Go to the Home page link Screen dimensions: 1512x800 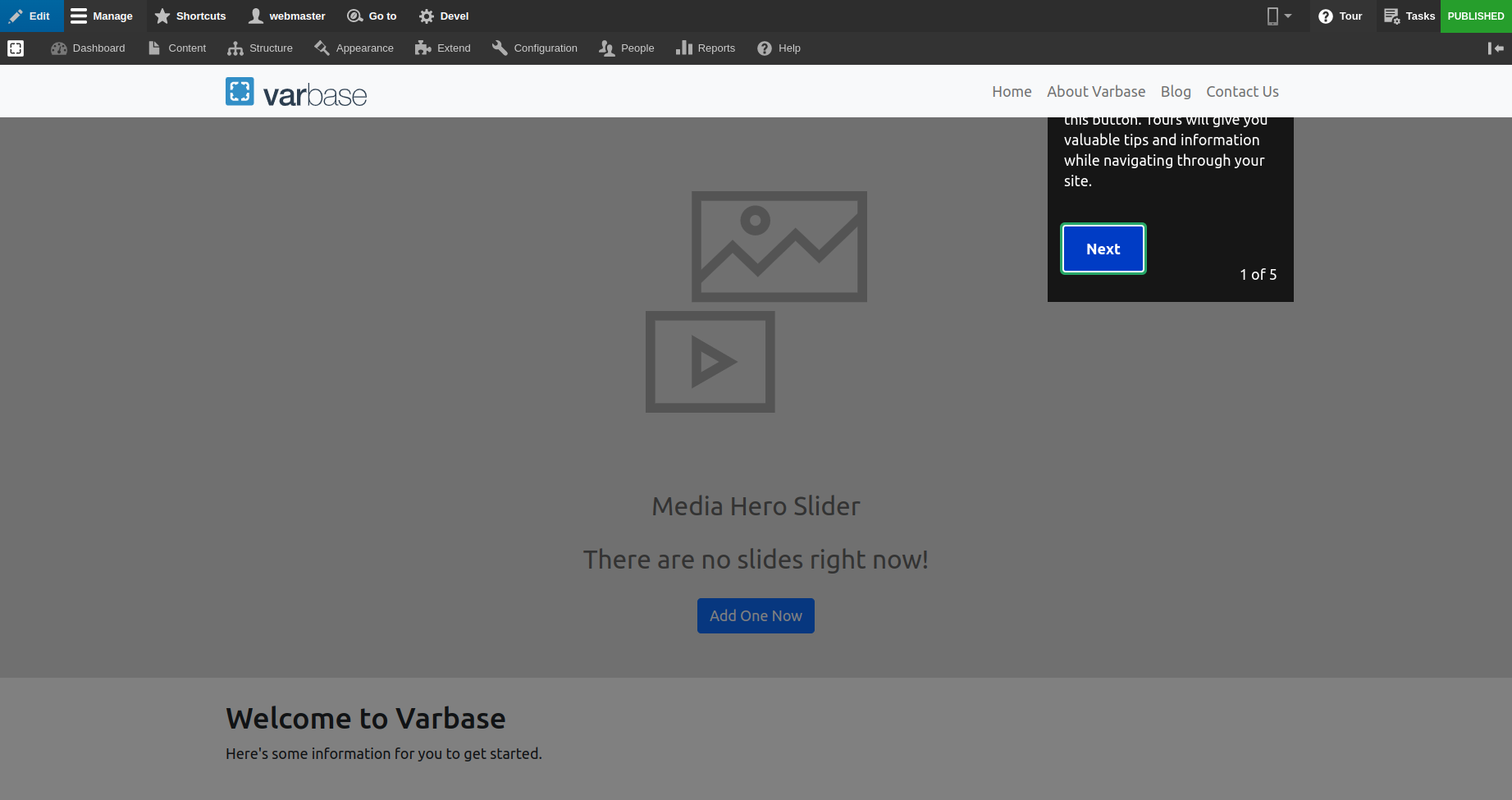click(1012, 91)
